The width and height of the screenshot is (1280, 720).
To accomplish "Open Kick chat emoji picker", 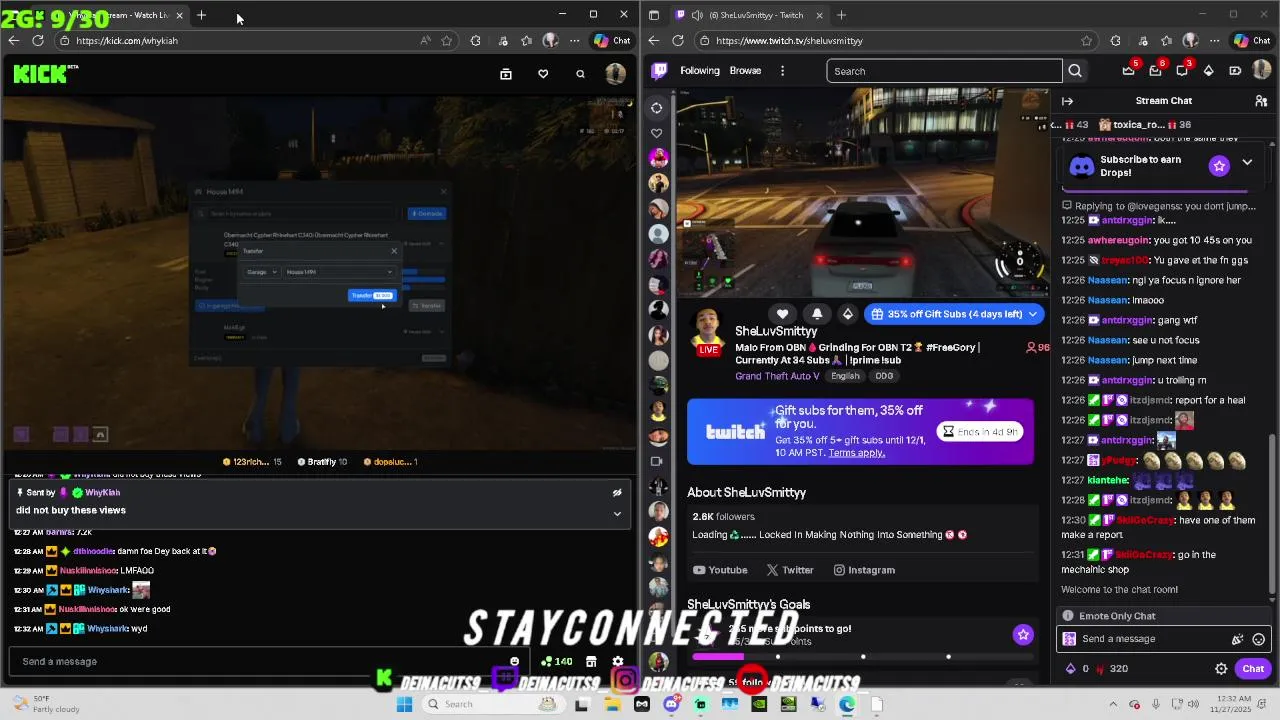I will pyautogui.click(x=515, y=661).
